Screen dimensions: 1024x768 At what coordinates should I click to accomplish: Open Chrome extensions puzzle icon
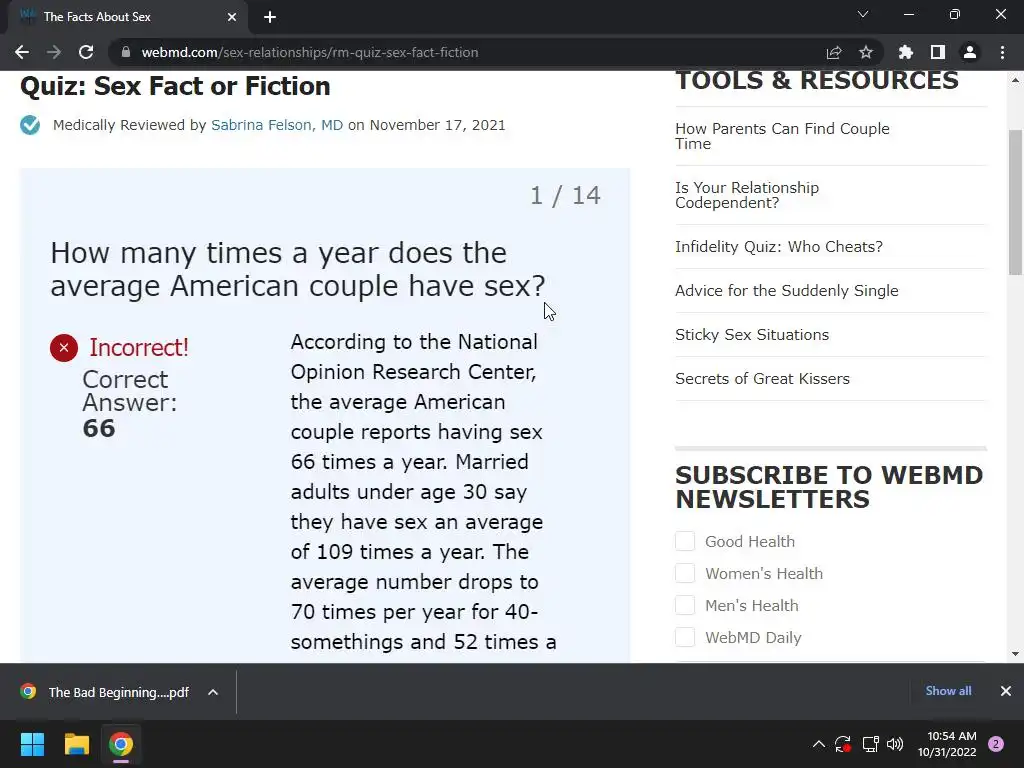[906, 52]
